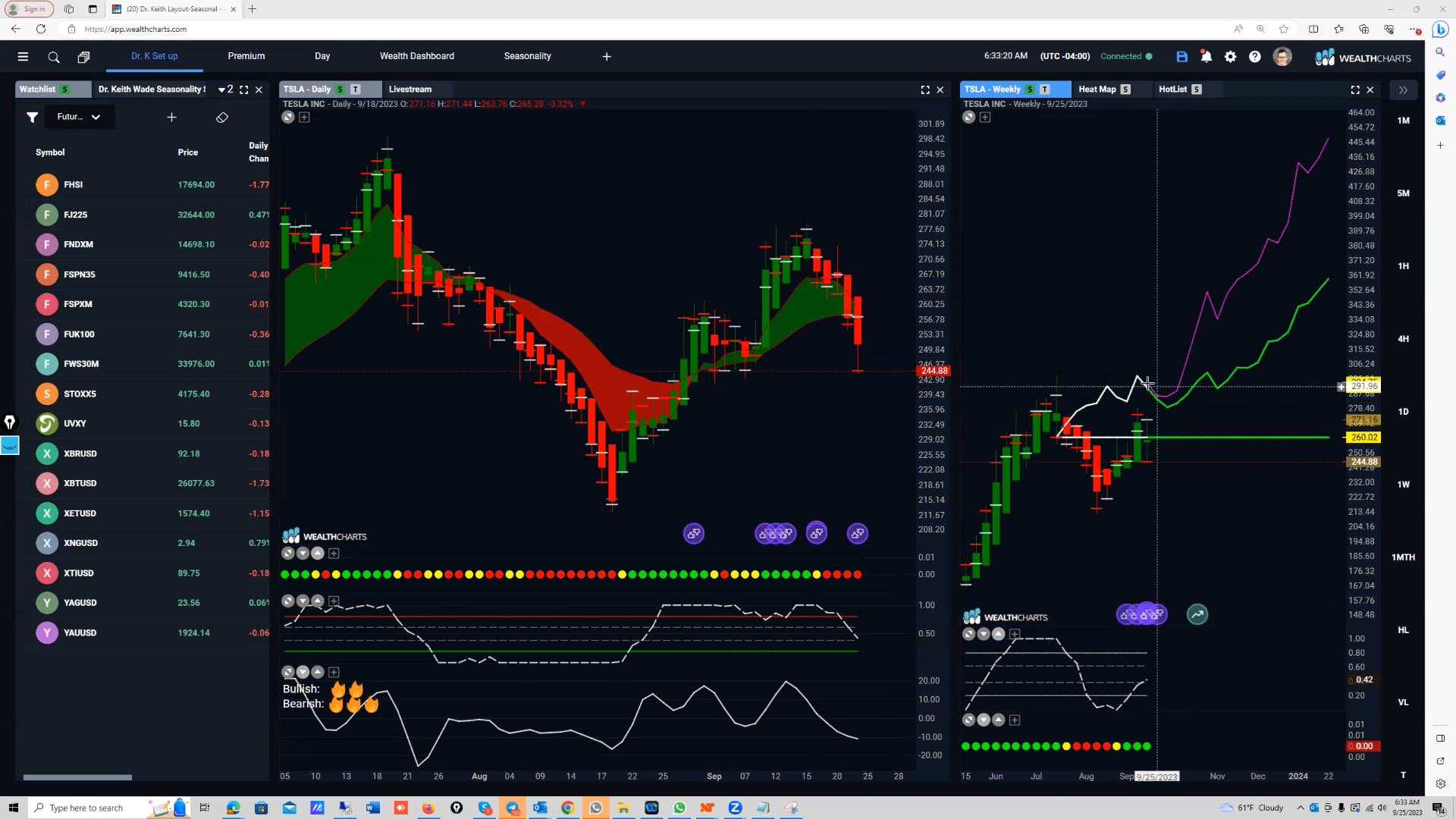Open the user profile avatar
1456x819 pixels.
[x=1282, y=57]
